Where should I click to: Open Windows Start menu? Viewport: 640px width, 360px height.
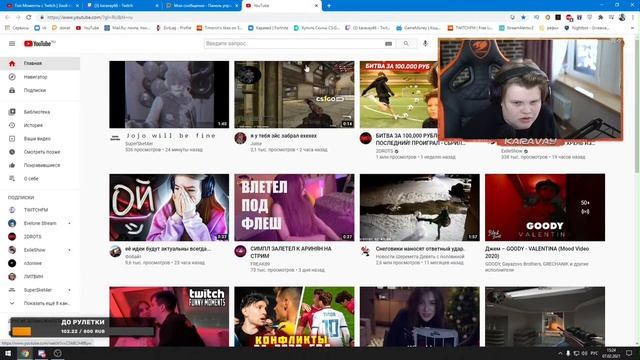pos(8,353)
